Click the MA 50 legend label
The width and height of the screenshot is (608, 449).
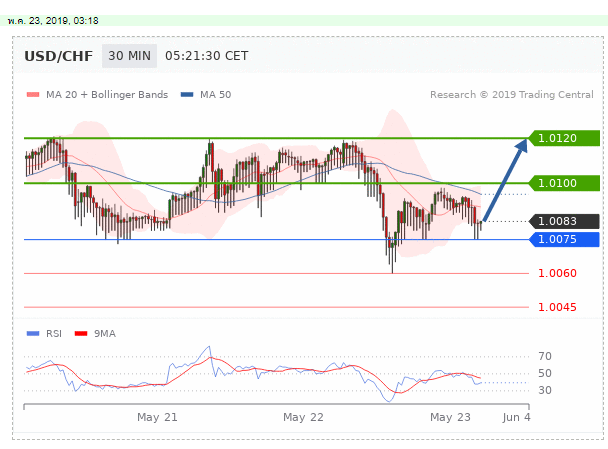click(216, 95)
